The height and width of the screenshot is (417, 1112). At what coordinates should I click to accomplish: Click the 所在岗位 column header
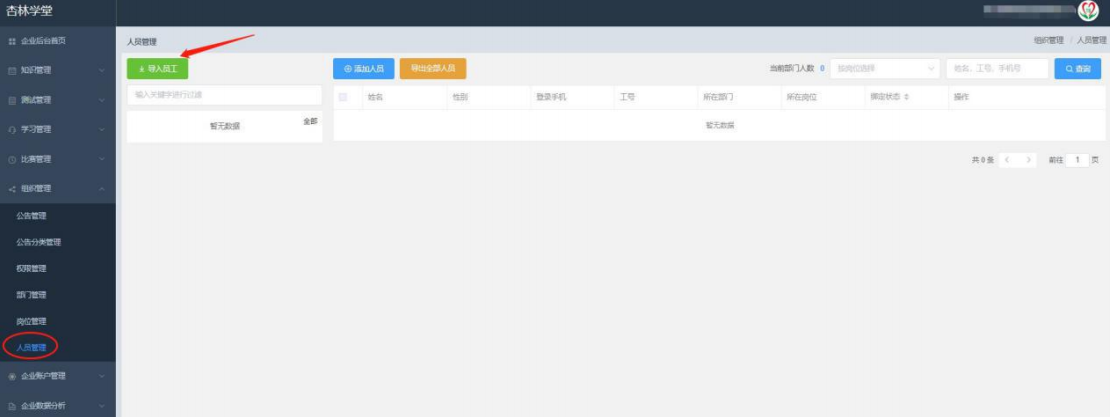801,97
